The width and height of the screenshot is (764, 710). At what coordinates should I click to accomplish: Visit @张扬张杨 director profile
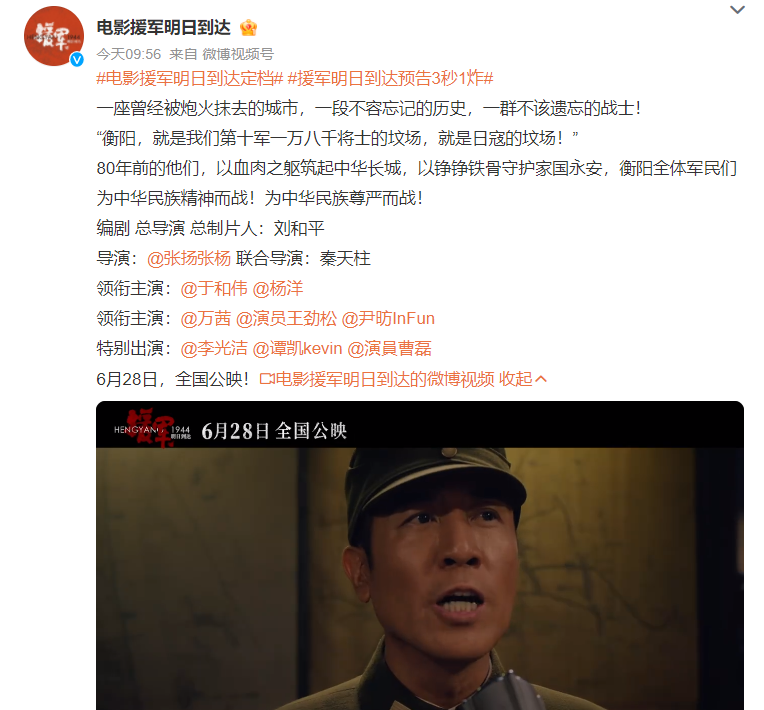(189, 258)
